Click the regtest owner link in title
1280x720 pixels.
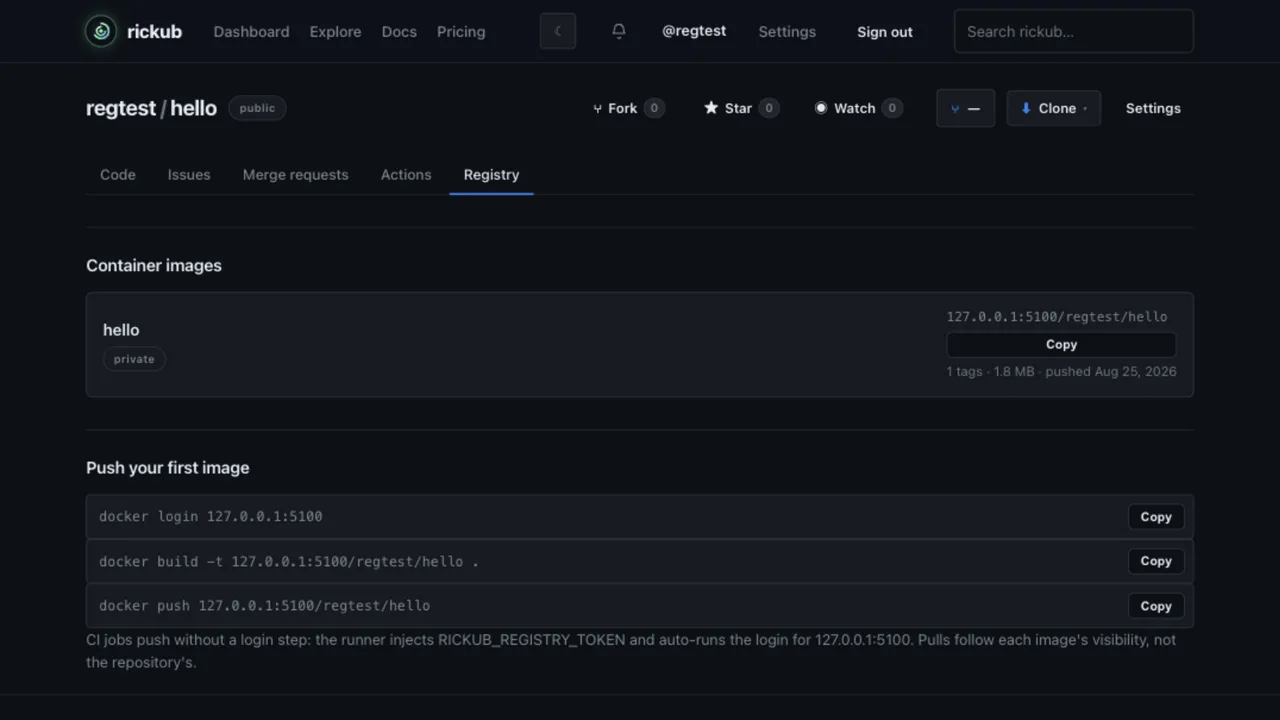coord(121,108)
